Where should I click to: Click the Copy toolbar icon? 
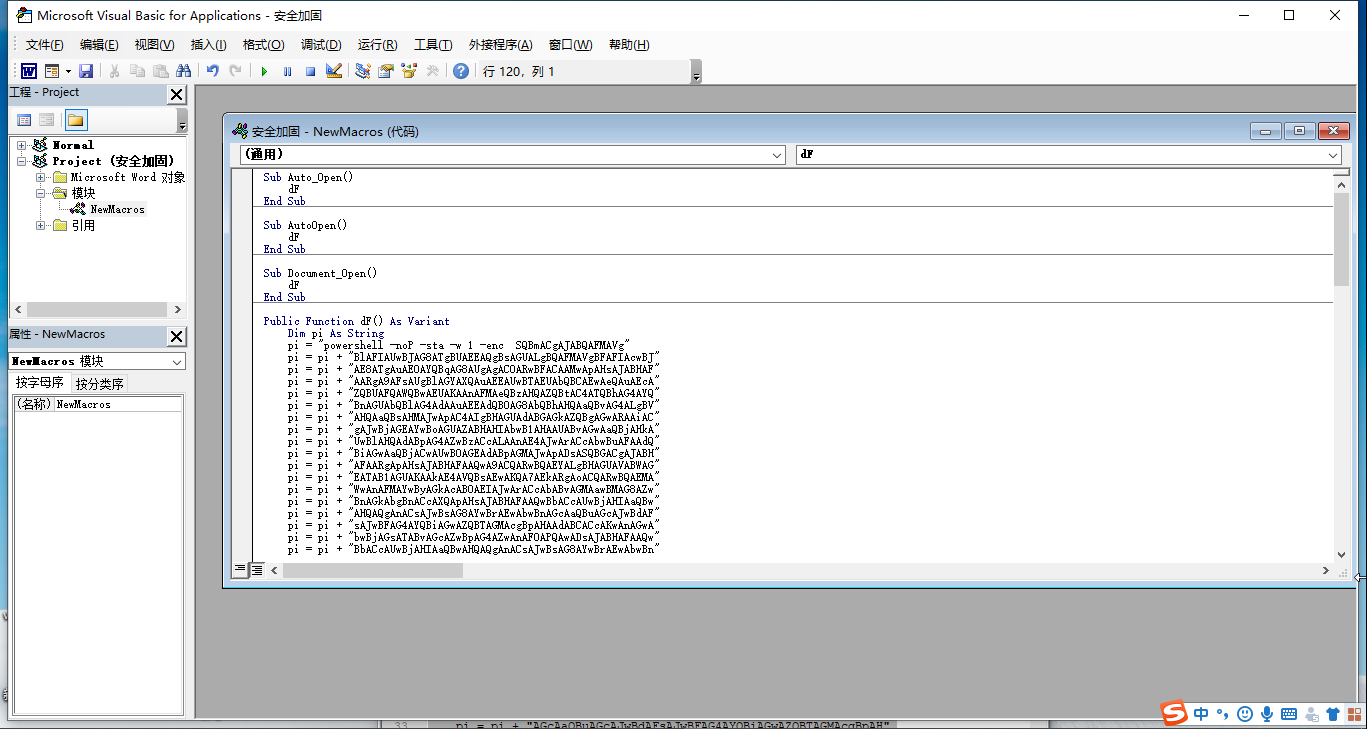tap(137, 71)
